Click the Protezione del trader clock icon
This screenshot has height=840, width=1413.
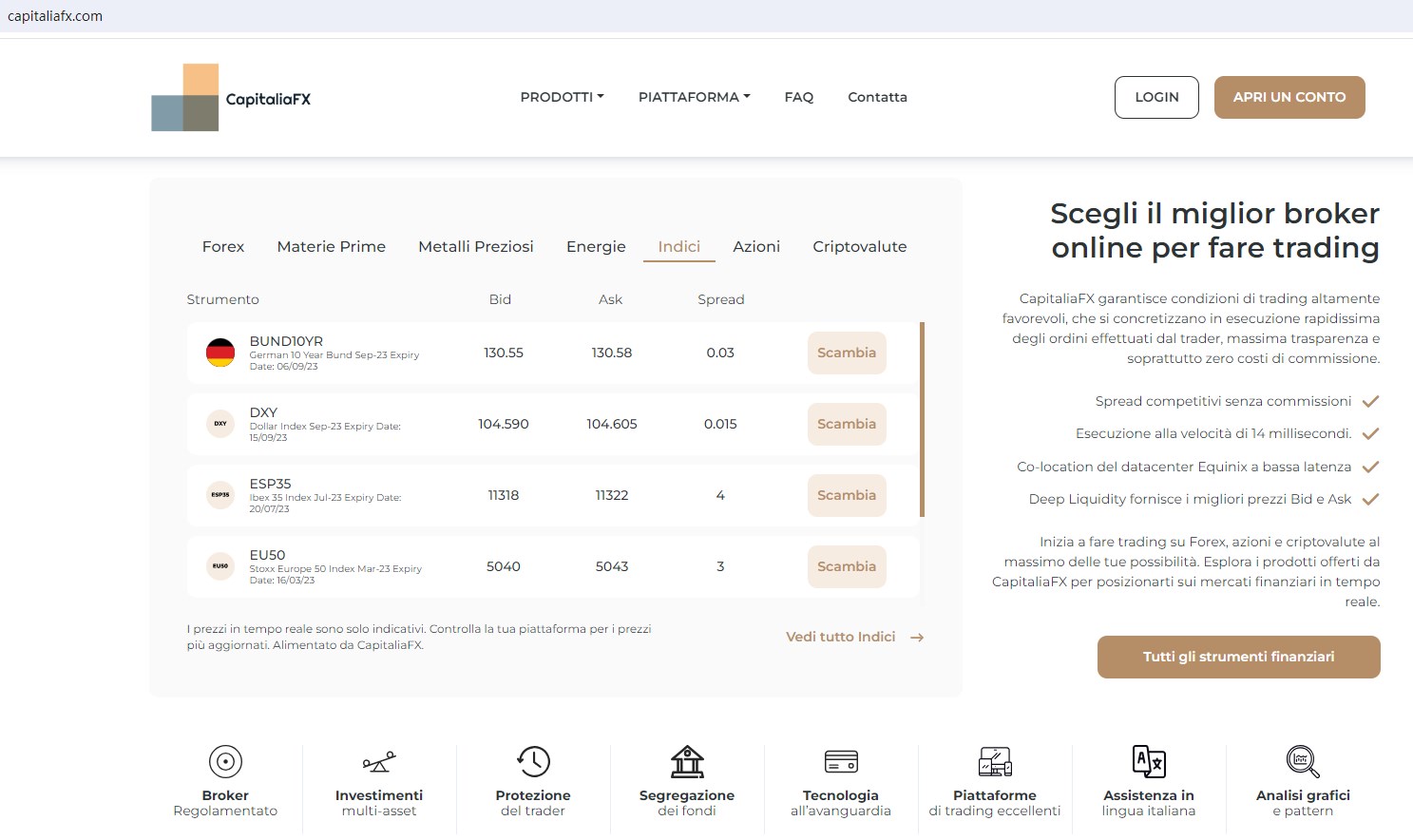(x=533, y=761)
